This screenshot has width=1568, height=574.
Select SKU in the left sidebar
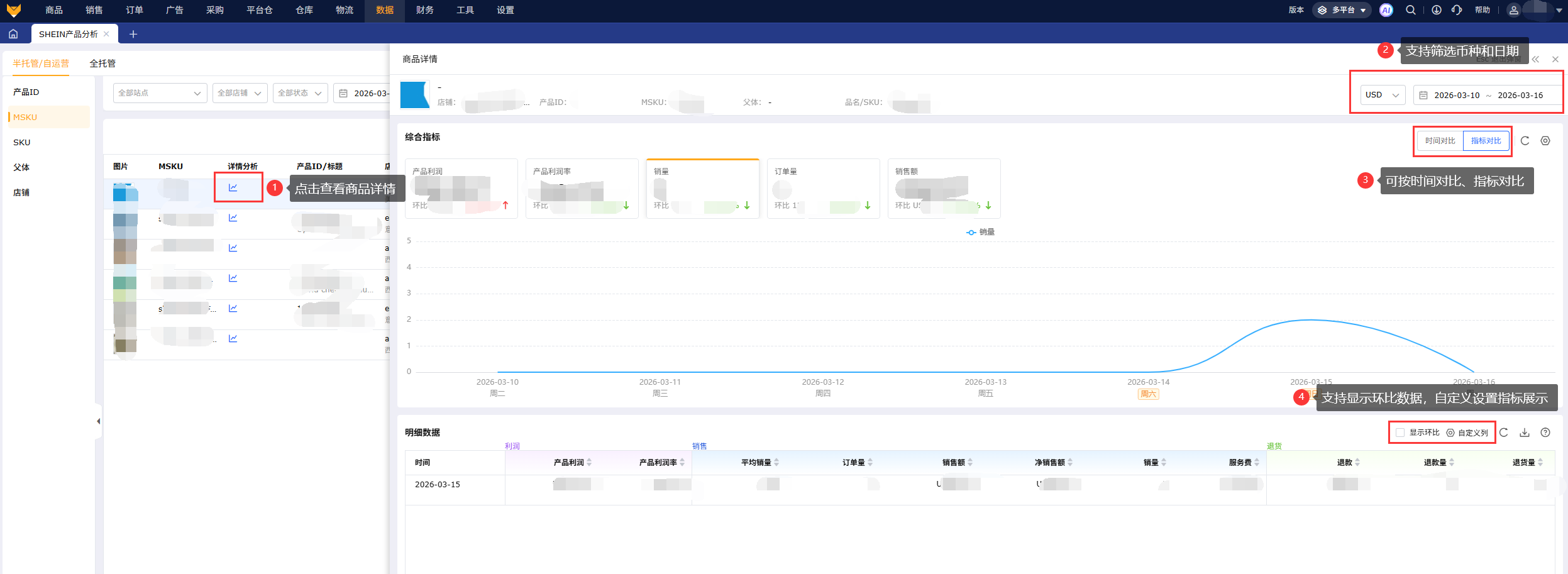(x=22, y=142)
